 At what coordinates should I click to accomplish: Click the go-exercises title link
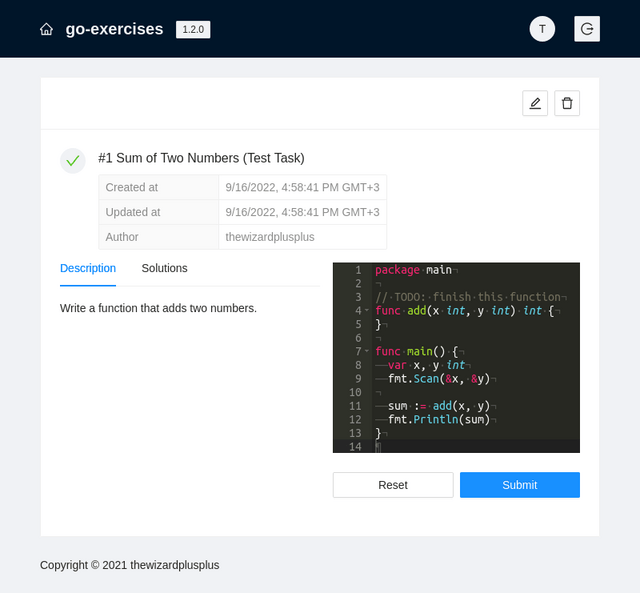point(114,29)
